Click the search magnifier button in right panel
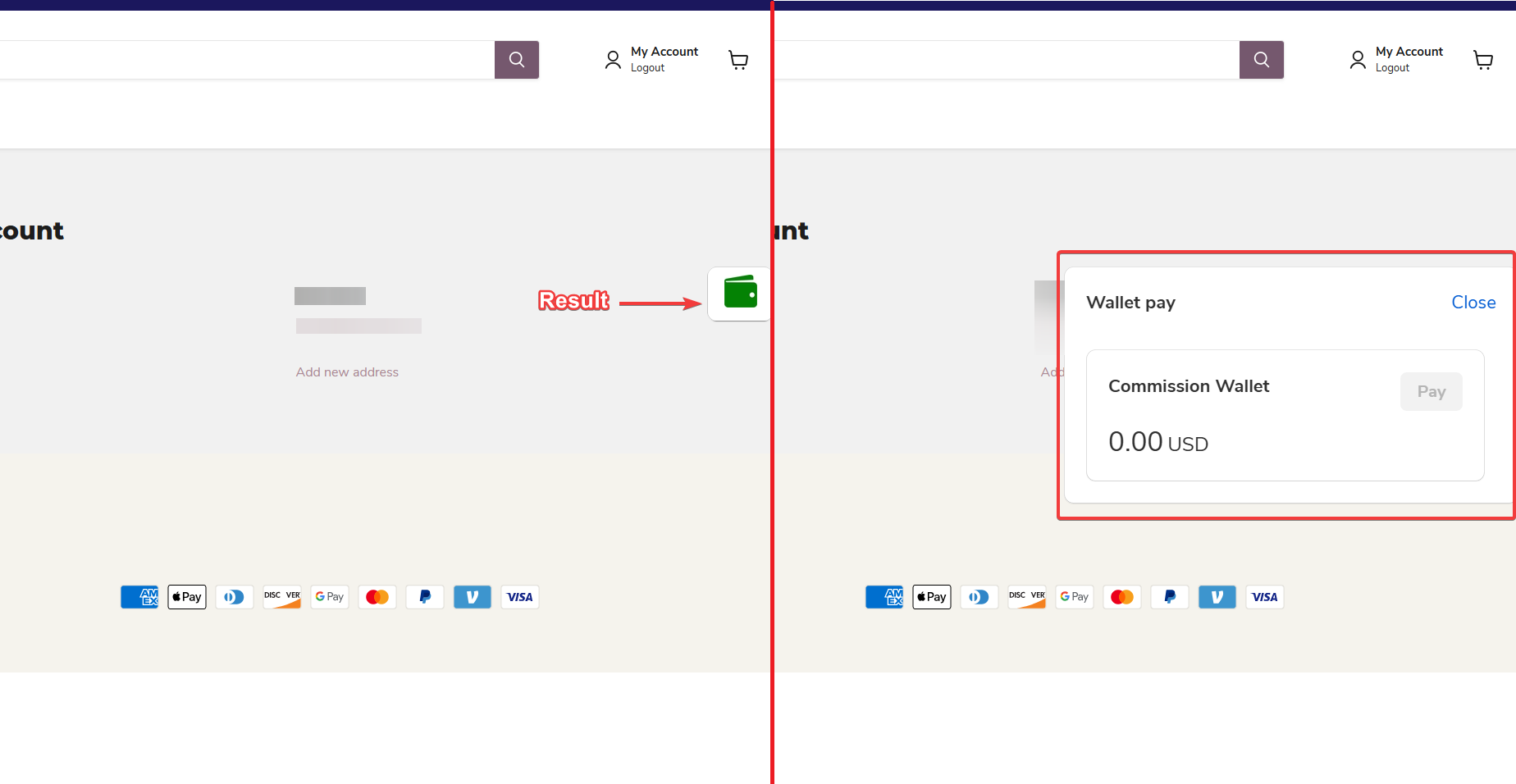 [x=1261, y=60]
